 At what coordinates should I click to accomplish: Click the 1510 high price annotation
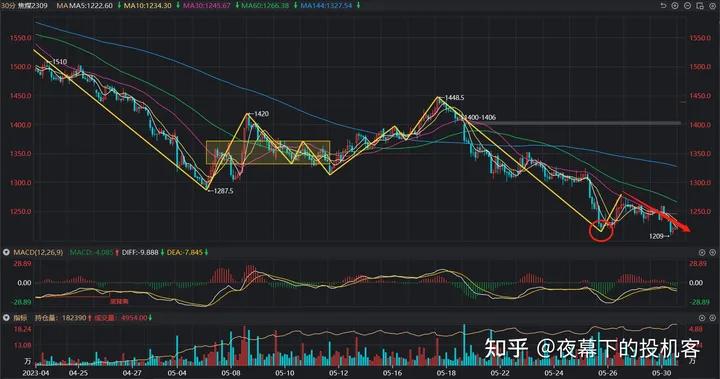point(59,62)
